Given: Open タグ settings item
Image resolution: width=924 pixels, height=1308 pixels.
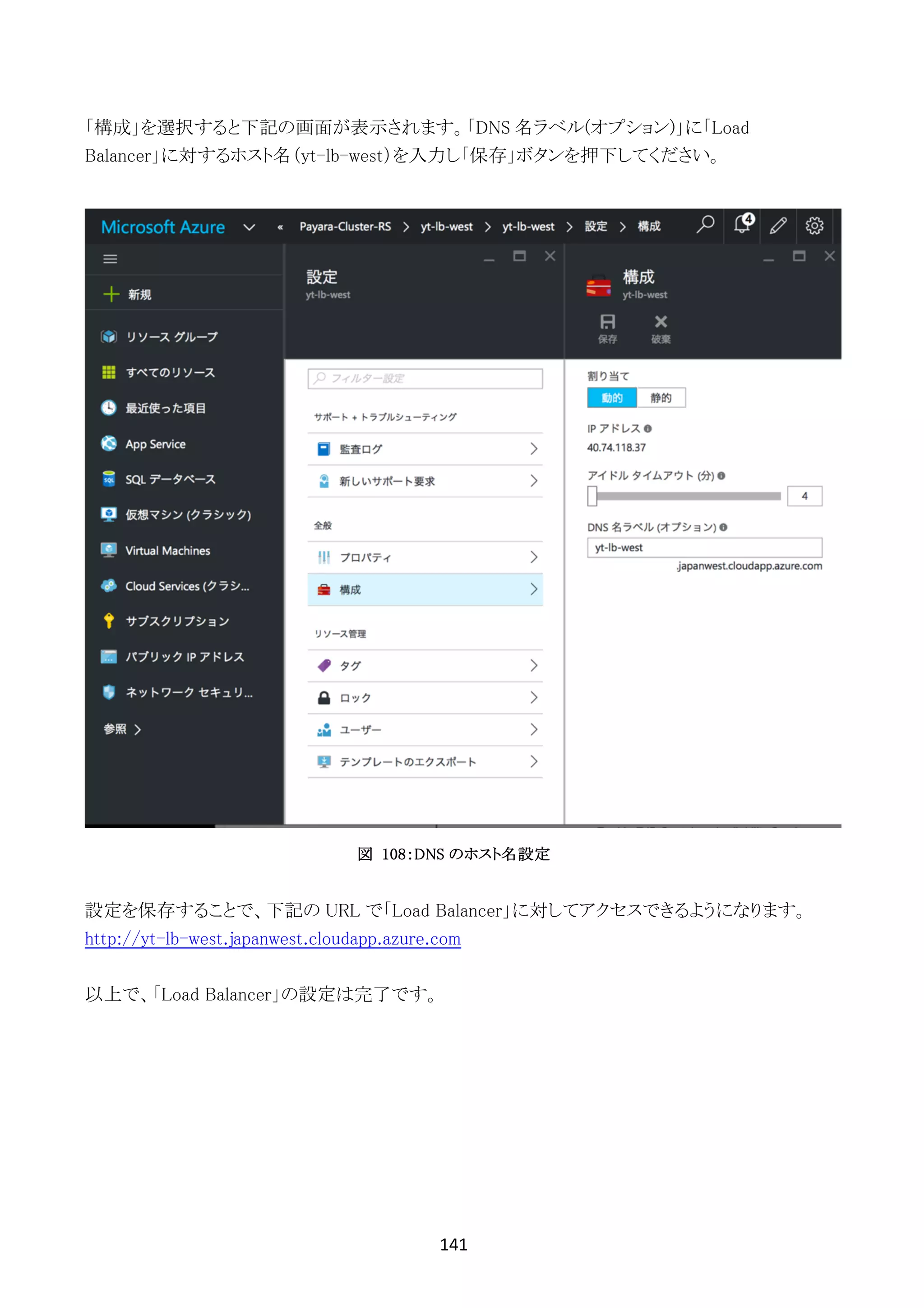Looking at the screenshot, I should click(x=425, y=665).
